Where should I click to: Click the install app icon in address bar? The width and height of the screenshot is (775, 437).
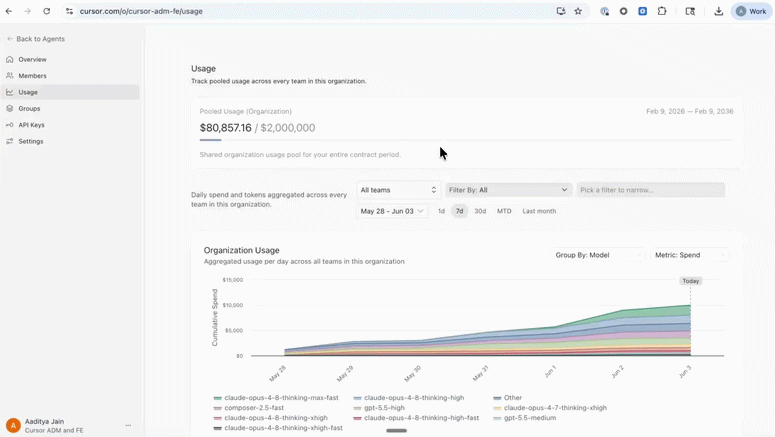[x=560, y=11]
